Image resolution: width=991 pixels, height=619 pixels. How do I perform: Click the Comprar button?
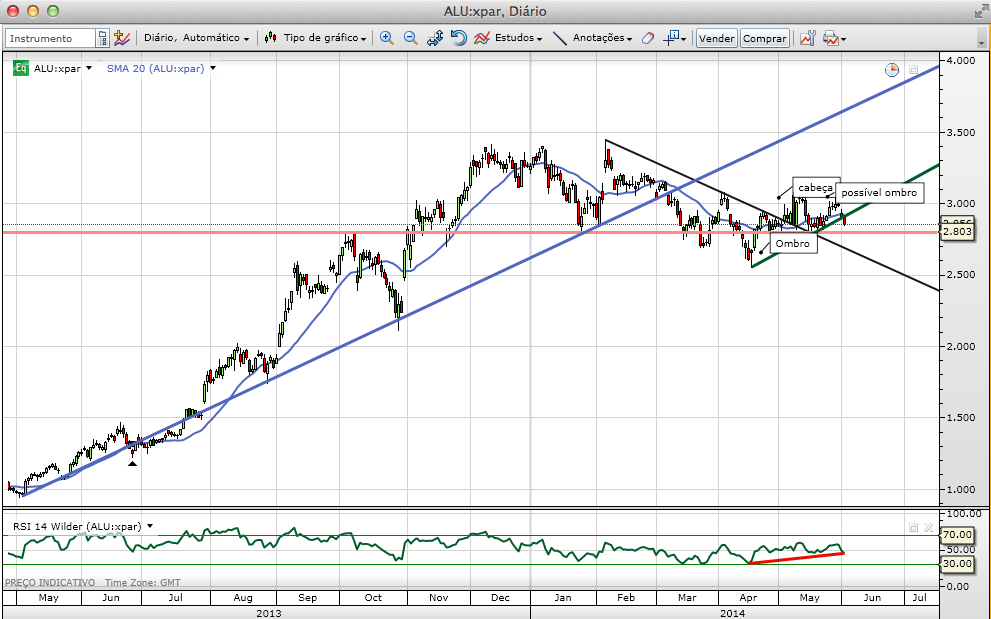point(765,39)
